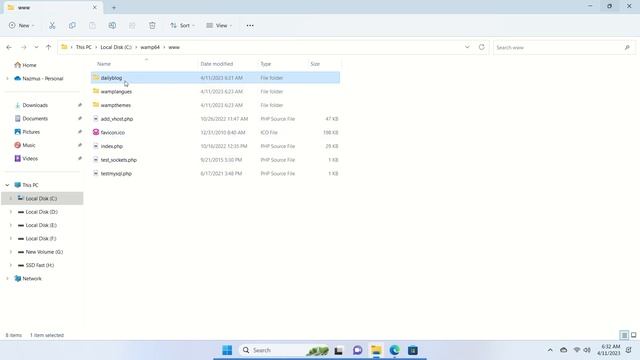
Task: Switch to details view layout icon
Action: 624,335
